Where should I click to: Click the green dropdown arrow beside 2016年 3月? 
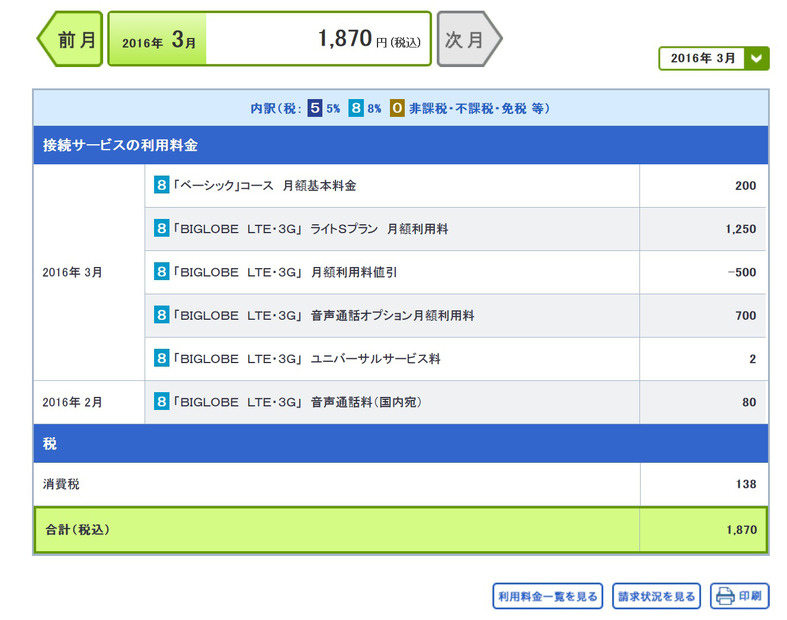click(x=756, y=58)
